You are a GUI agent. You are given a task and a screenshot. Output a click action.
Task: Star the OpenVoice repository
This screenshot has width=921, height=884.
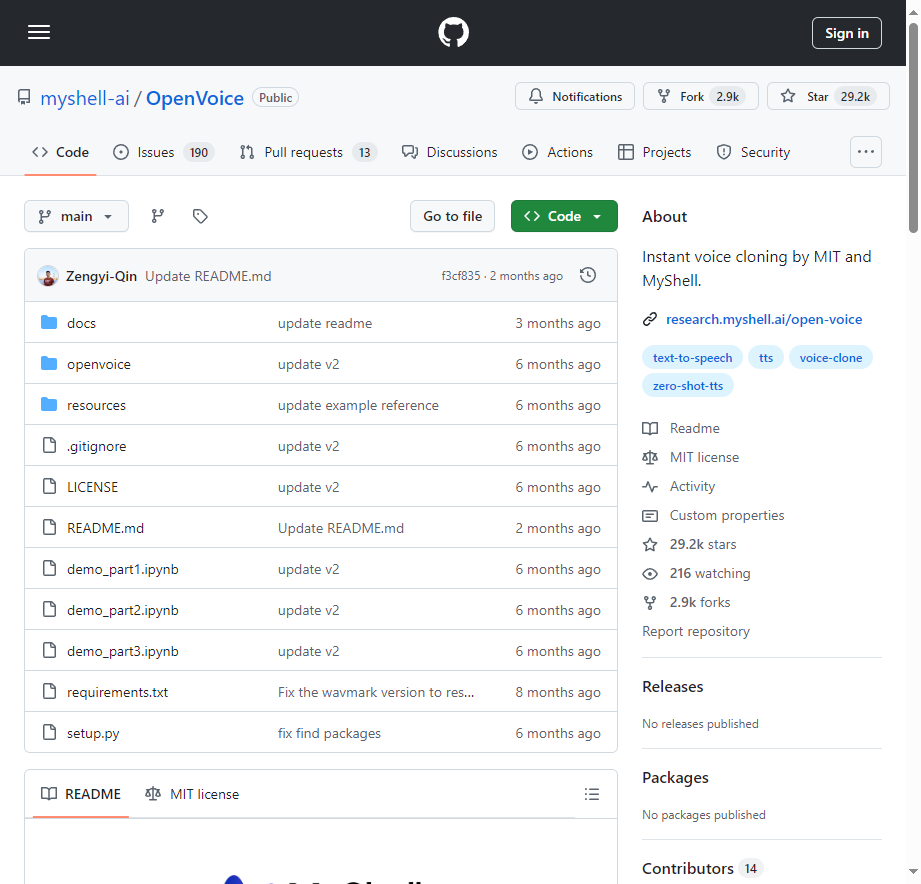(828, 96)
